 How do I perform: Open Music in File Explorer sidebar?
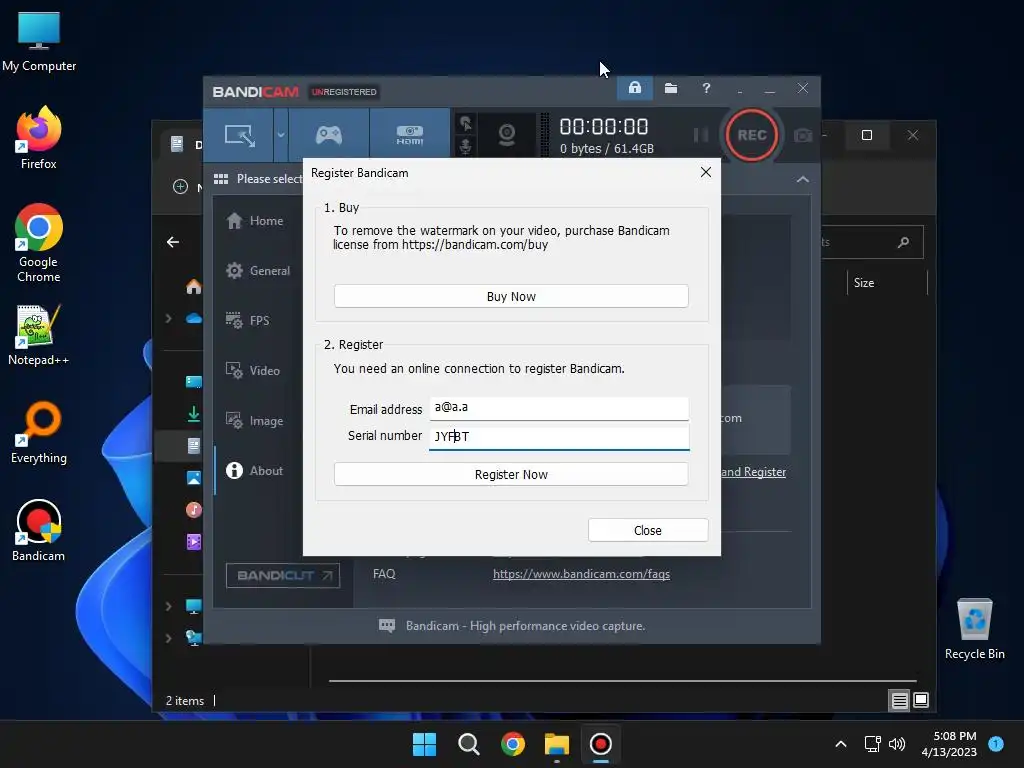pyautogui.click(x=193, y=509)
